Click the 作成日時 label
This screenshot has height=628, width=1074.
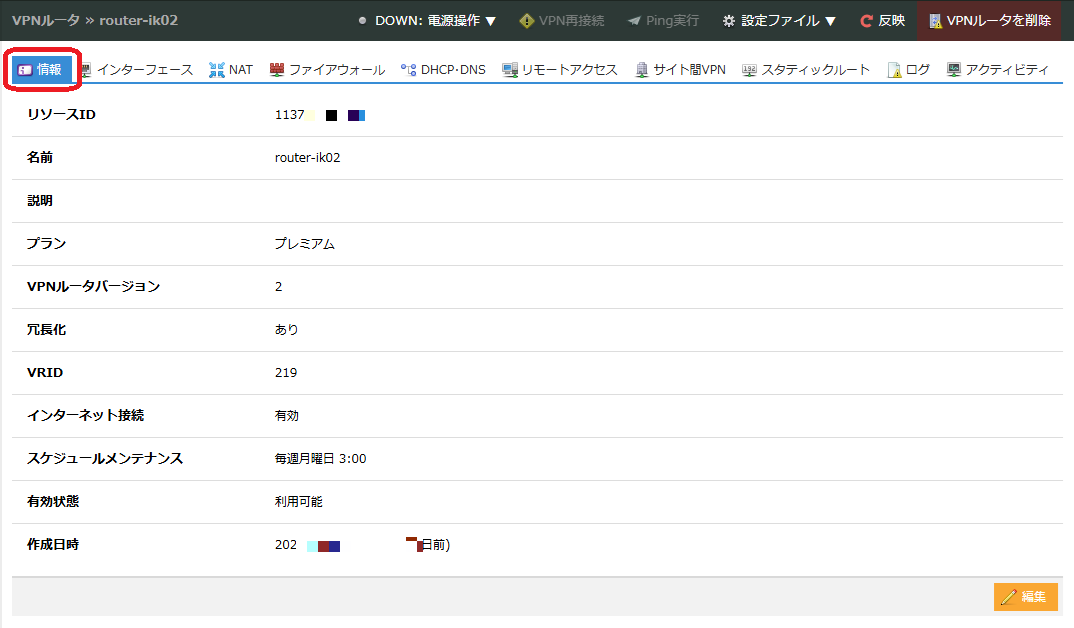53,544
